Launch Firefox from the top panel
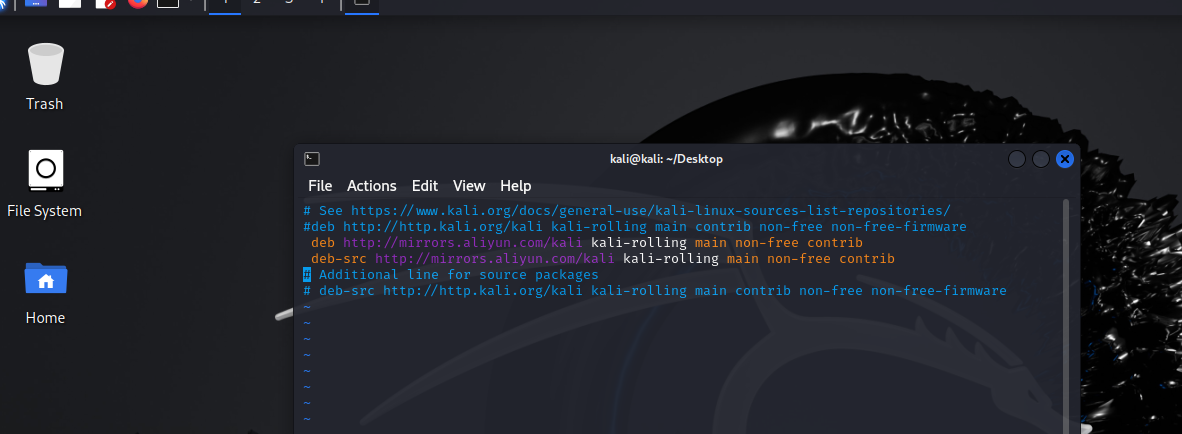Viewport: 1182px width, 434px height. [137, 3]
